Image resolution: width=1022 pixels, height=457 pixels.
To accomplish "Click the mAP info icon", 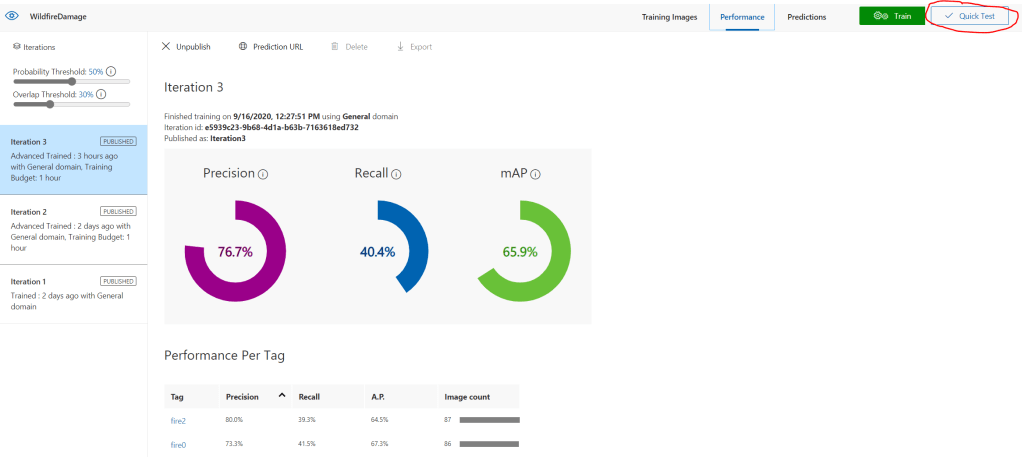I will [535, 174].
